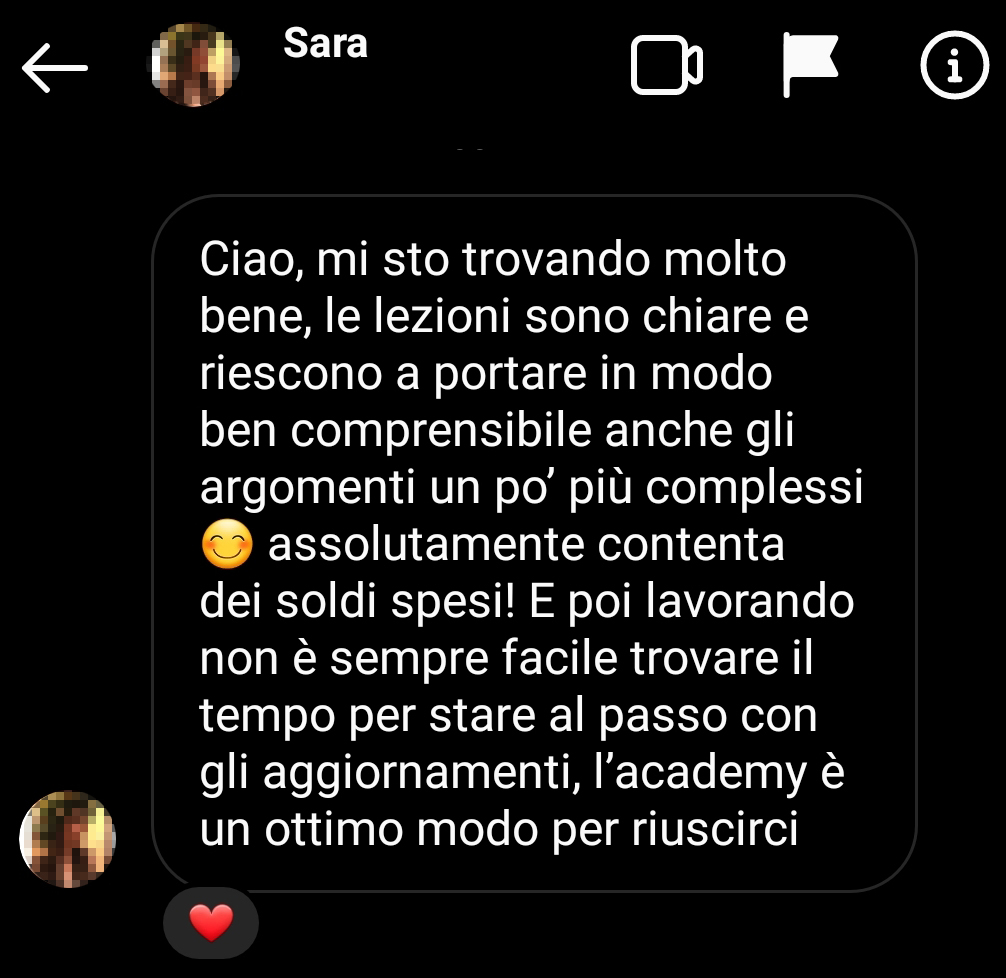
Task: Tap the word "complessi" in the message
Action: [754, 489]
